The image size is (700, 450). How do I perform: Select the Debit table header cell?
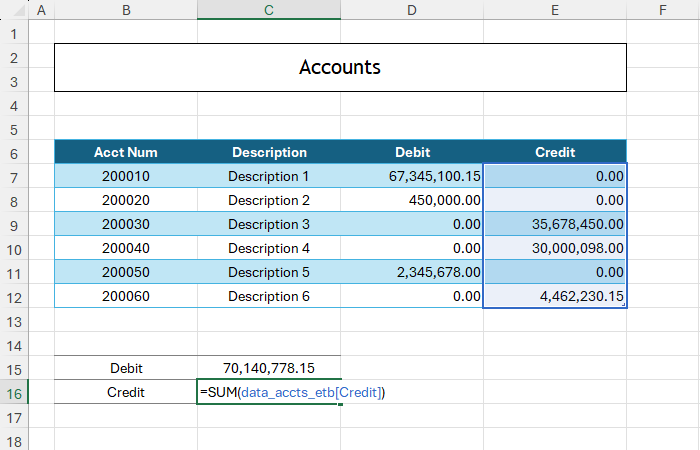412,153
